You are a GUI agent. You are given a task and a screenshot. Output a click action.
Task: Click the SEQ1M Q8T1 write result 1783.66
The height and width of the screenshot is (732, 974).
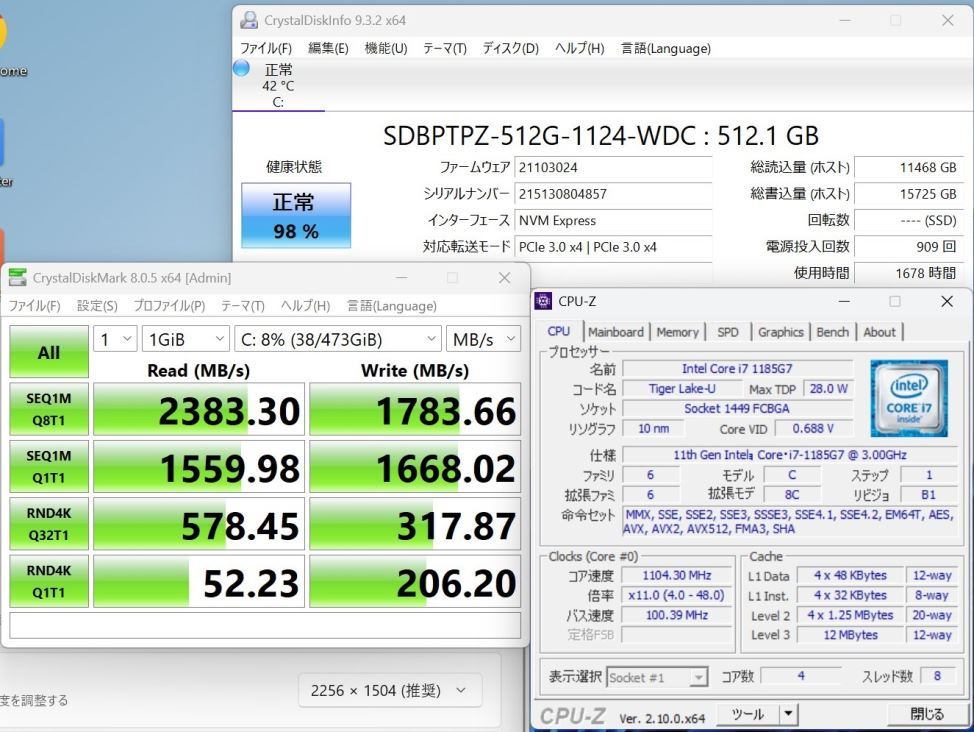tap(415, 409)
